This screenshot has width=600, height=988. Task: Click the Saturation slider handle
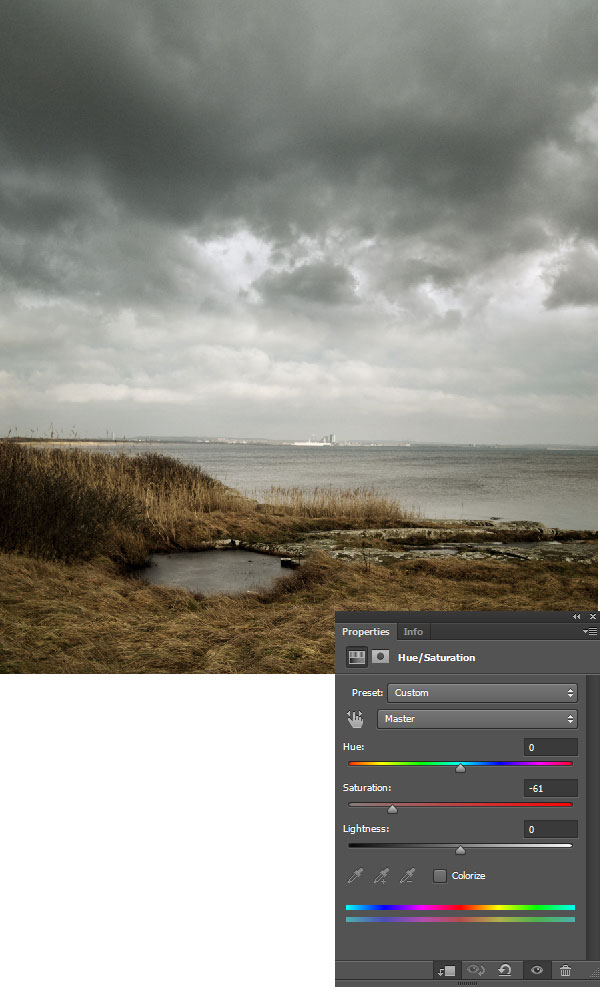(393, 809)
